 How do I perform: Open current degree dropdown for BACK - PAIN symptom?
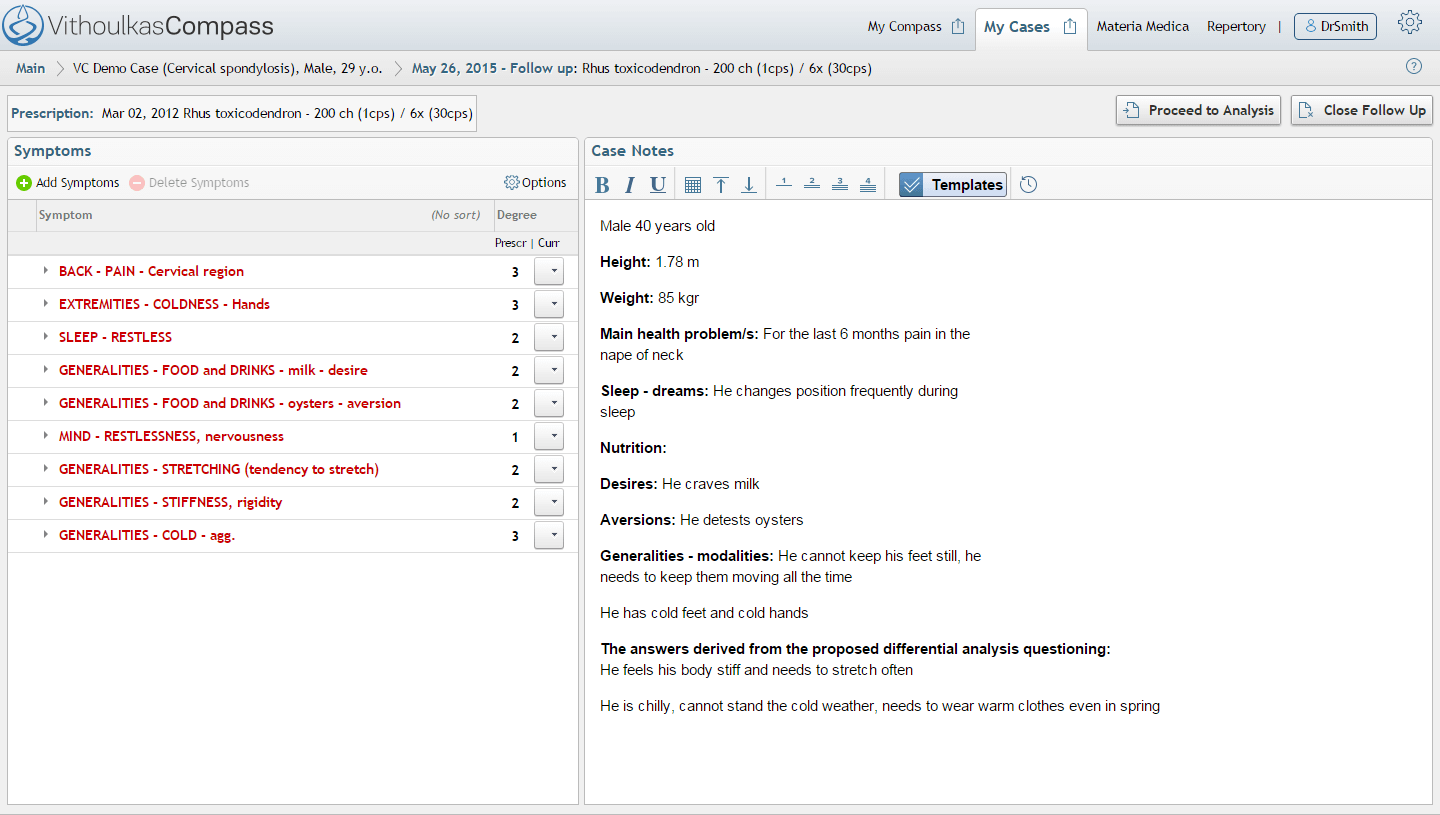click(x=549, y=272)
